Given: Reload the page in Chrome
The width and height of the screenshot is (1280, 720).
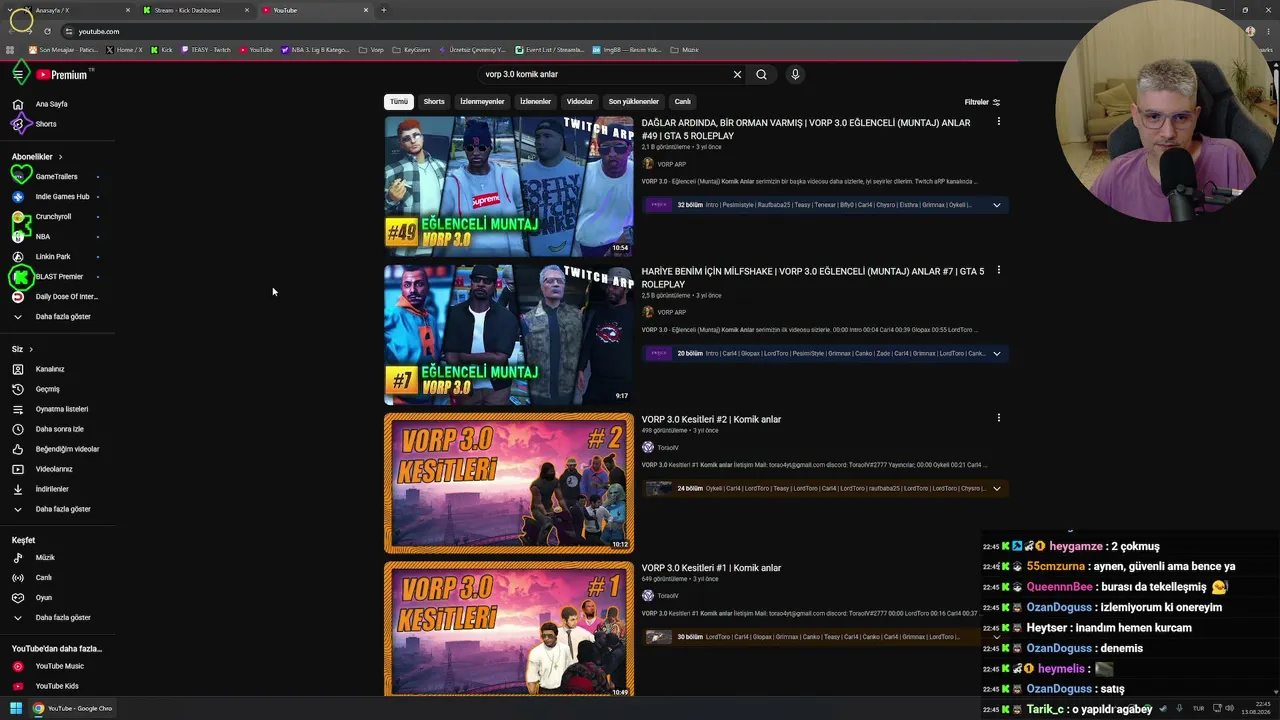Looking at the screenshot, I should (47, 31).
